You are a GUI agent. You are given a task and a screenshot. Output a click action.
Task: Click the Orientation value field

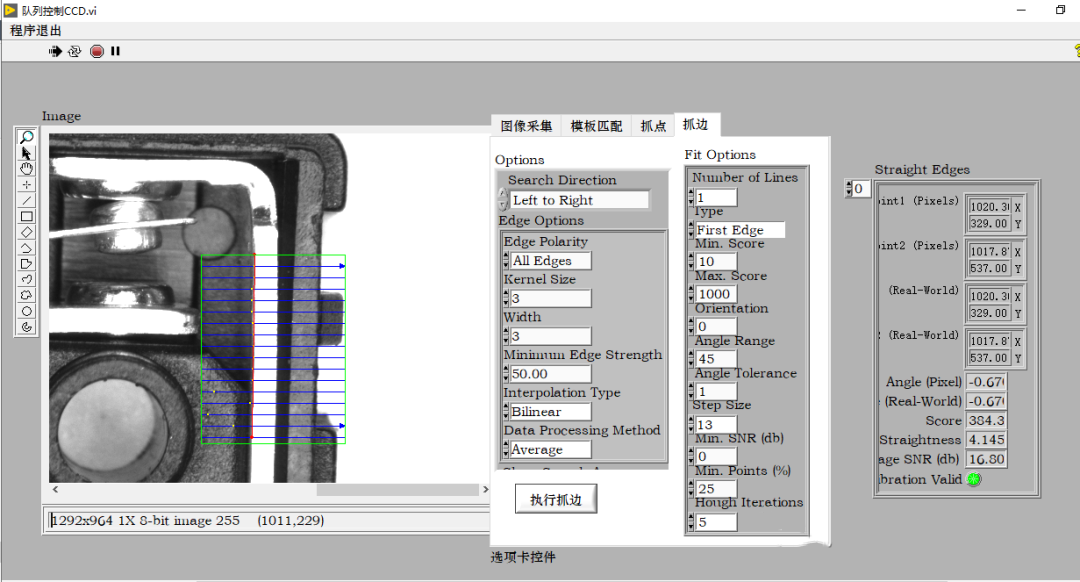716,326
